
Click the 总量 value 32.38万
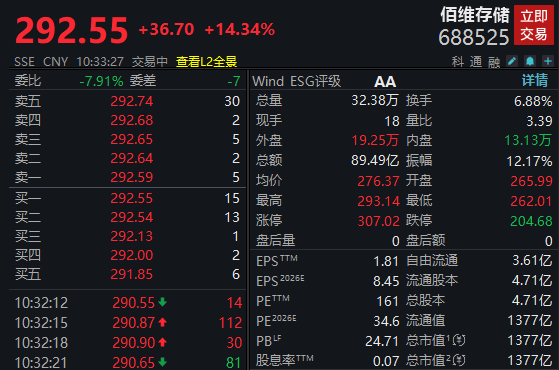click(x=375, y=100)
